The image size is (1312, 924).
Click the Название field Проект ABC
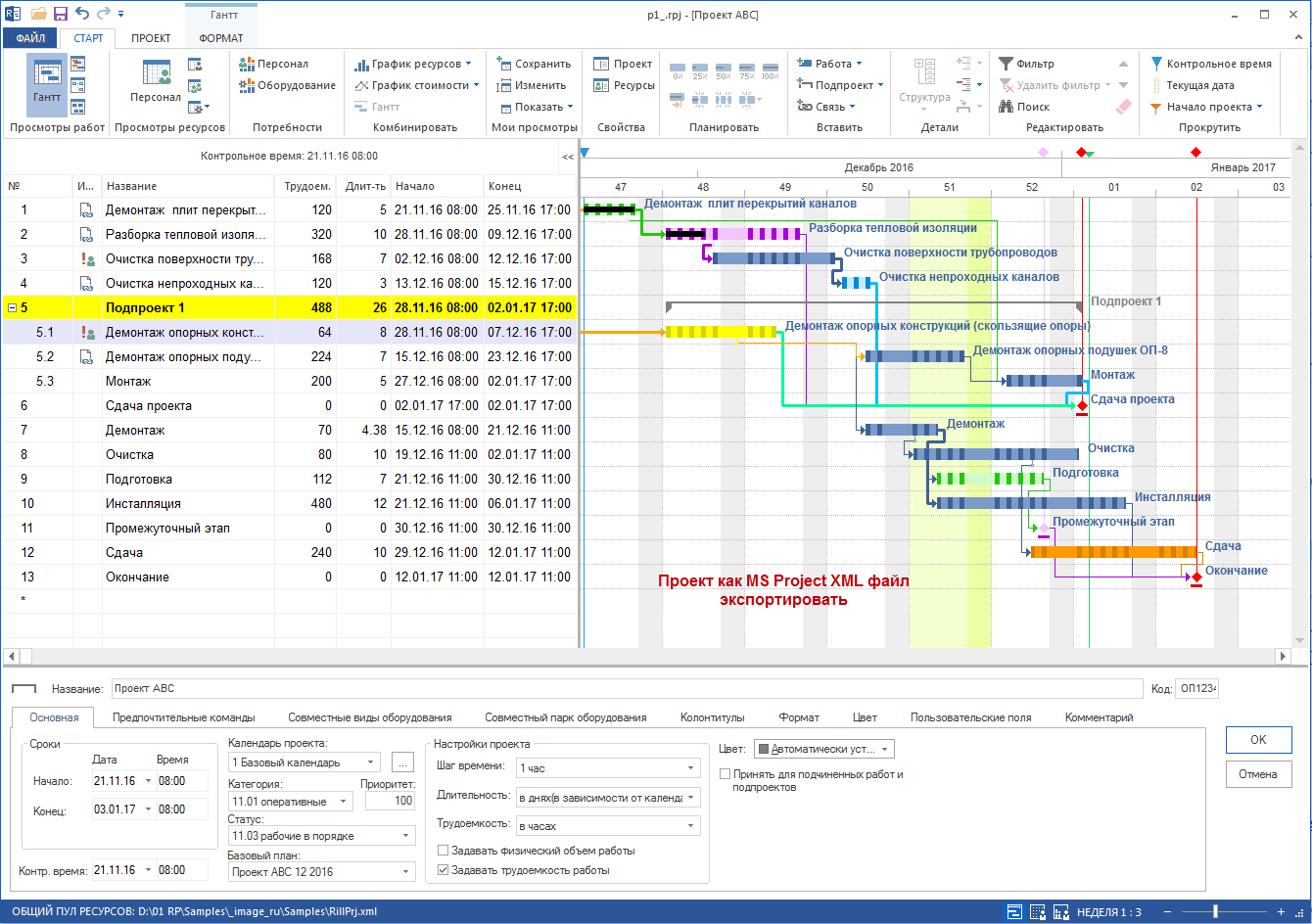click(x=627, y=688)
